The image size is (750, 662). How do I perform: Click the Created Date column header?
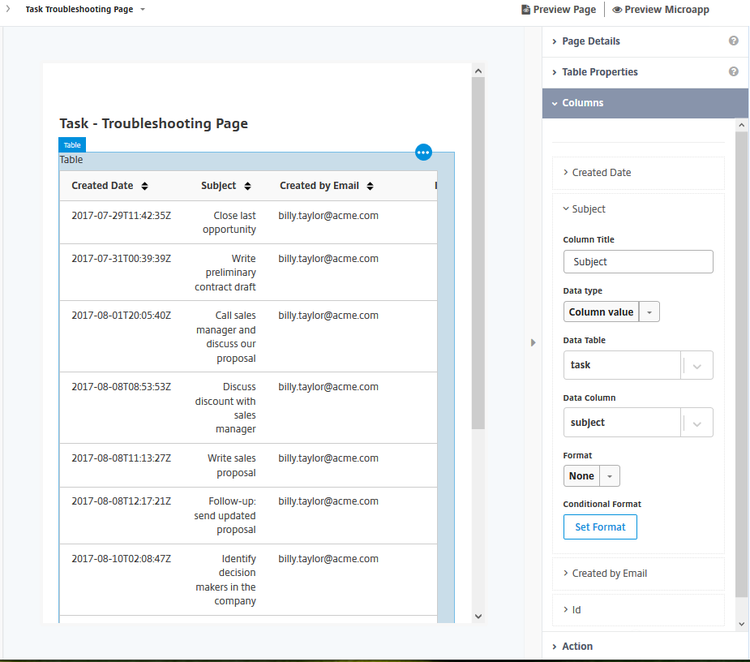102,186
